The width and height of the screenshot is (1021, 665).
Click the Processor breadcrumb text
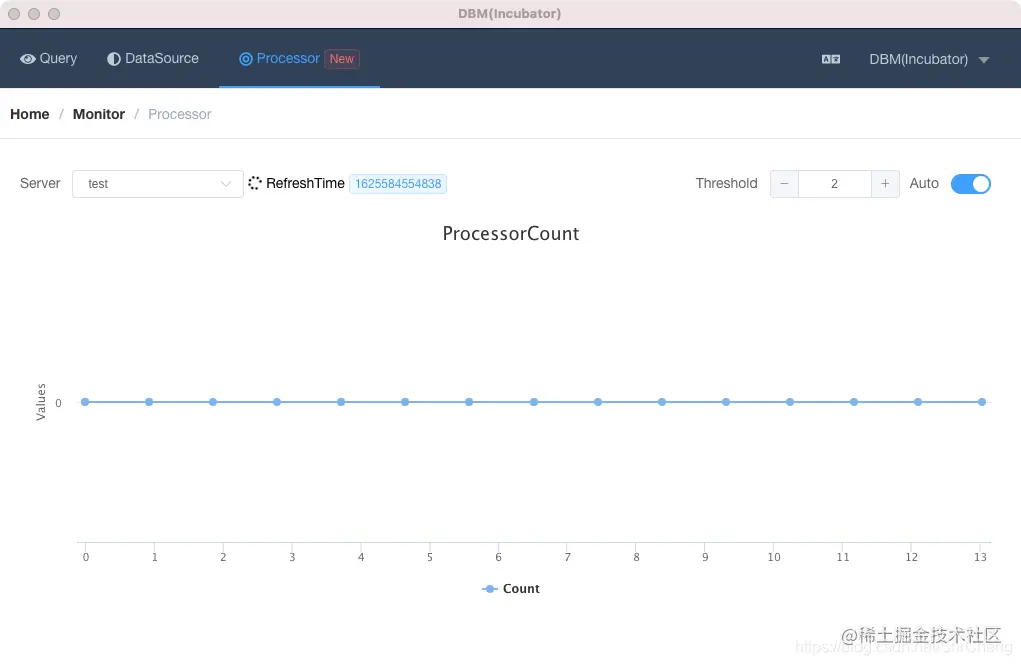tap(180, 114)
